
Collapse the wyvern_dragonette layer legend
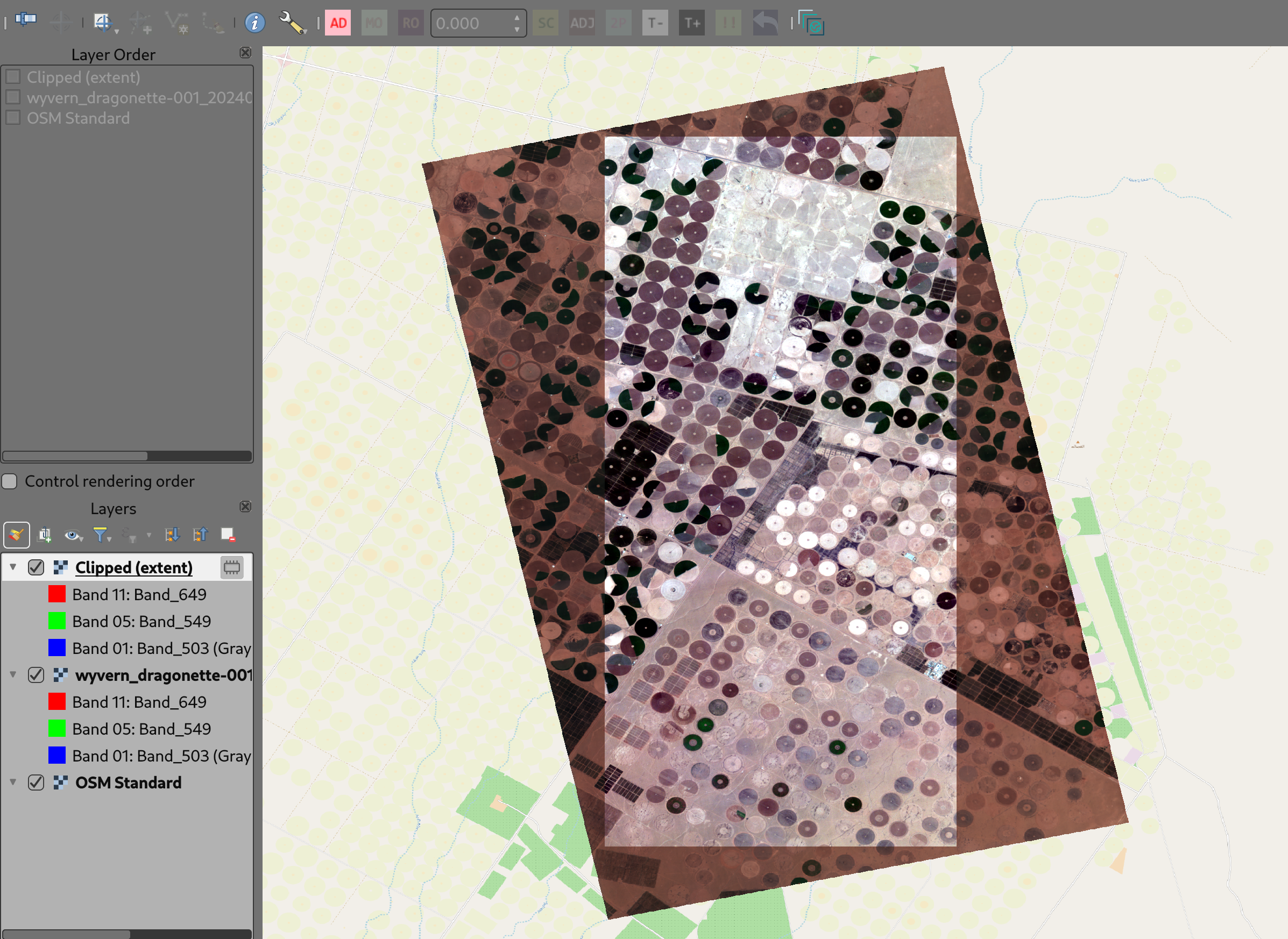tap(13, 675)
